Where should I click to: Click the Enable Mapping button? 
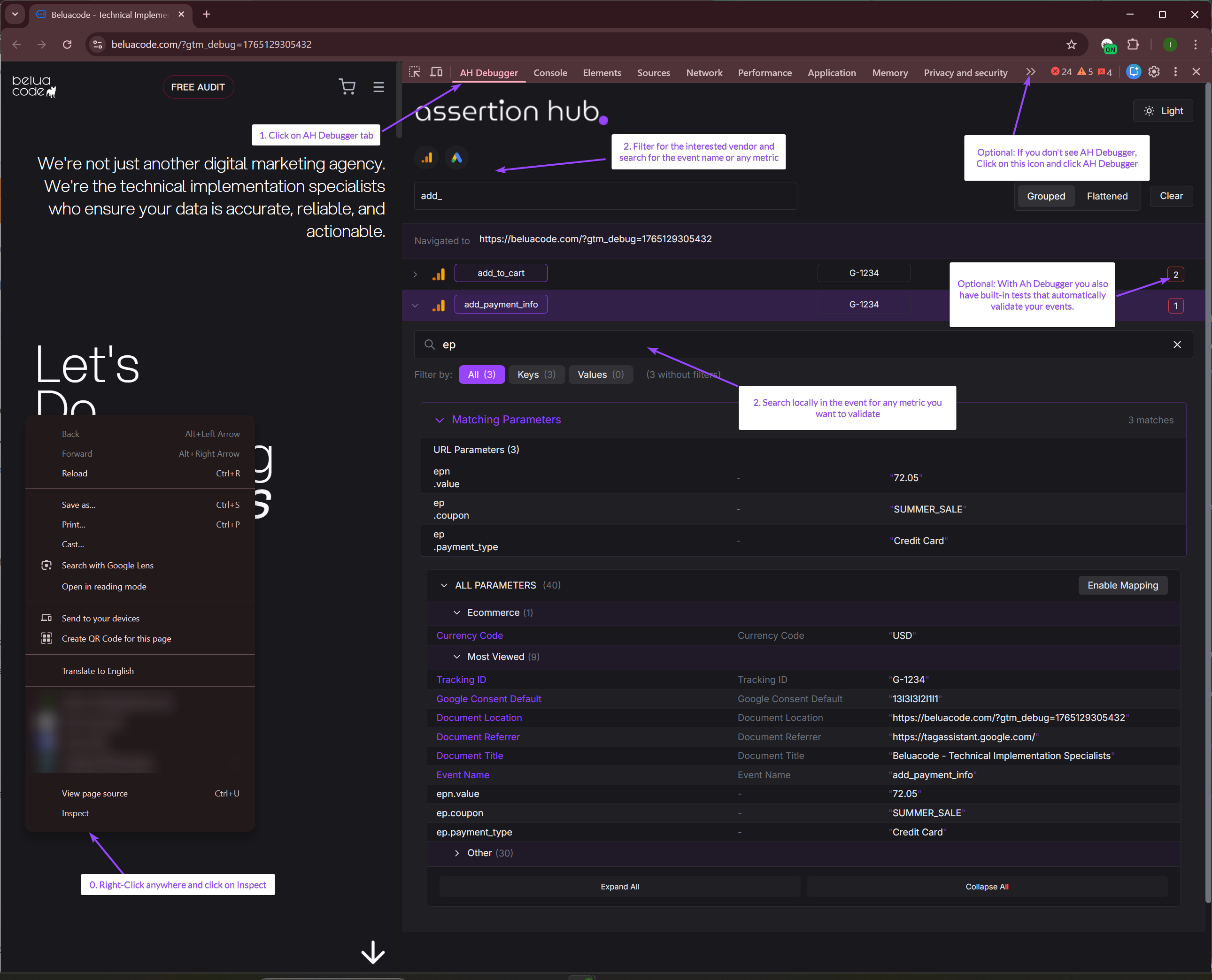coord(1122,585)
